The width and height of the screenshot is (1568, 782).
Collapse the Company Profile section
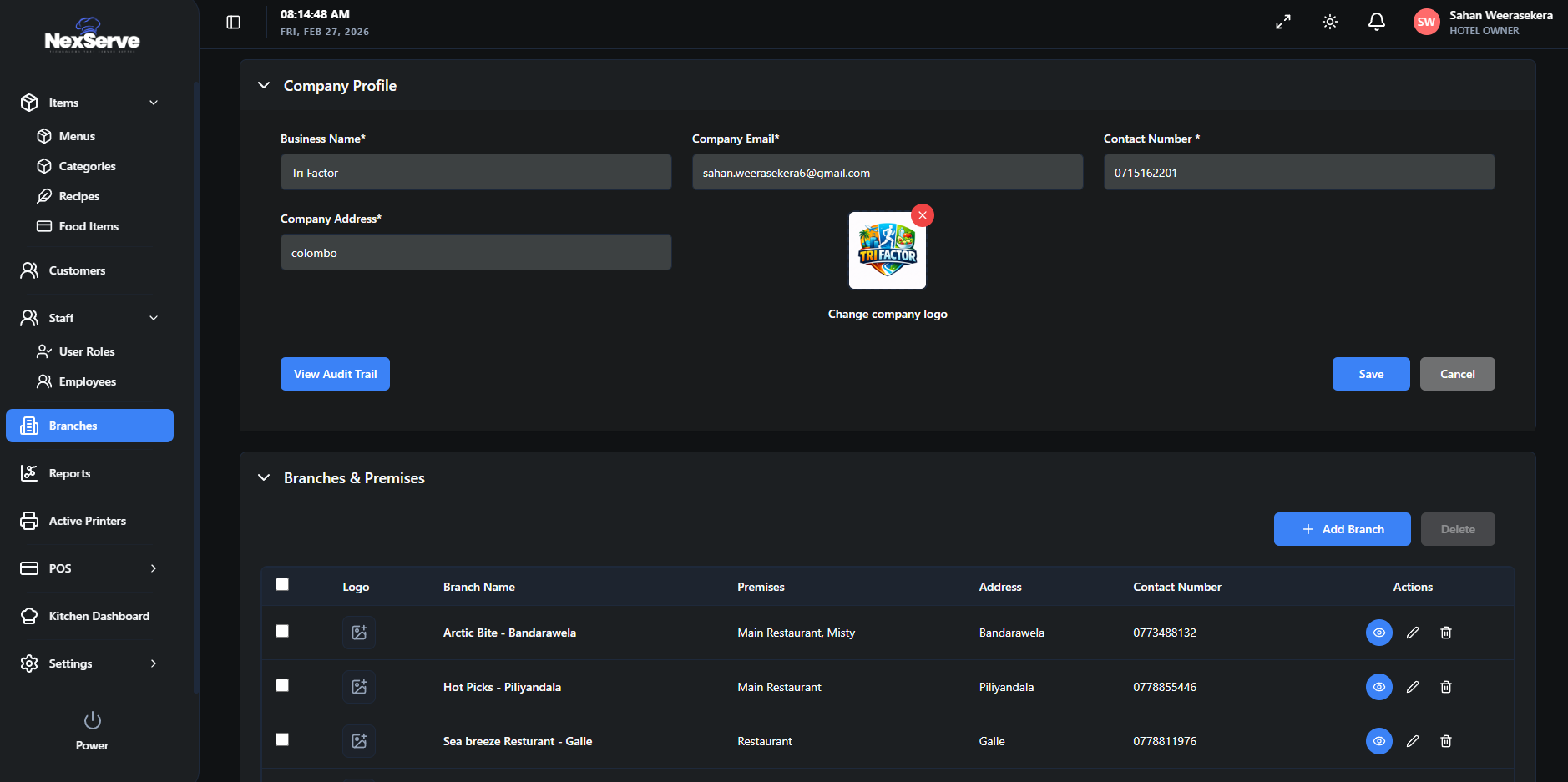(264, 85)
